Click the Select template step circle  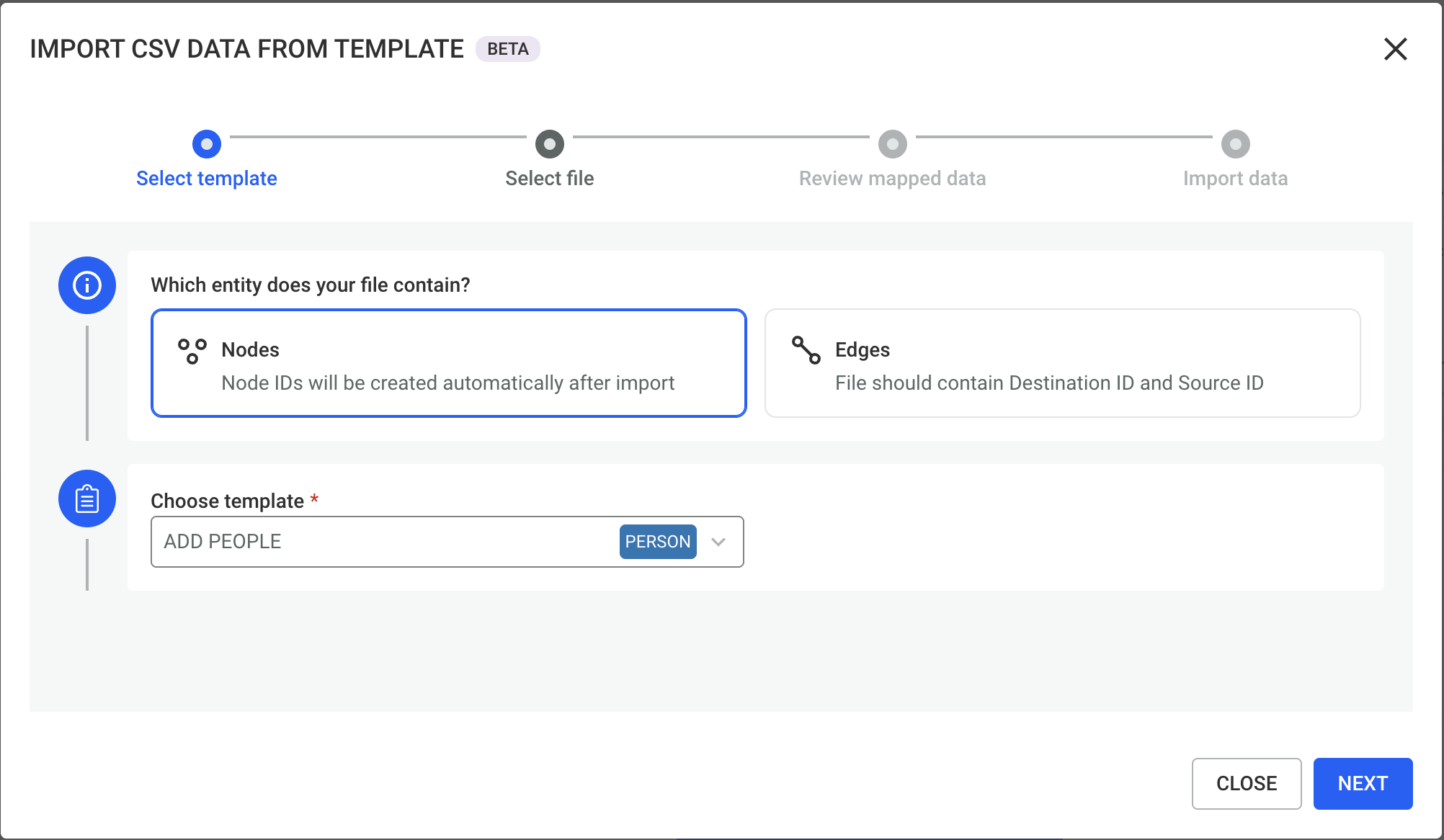(x=207, y=144)
